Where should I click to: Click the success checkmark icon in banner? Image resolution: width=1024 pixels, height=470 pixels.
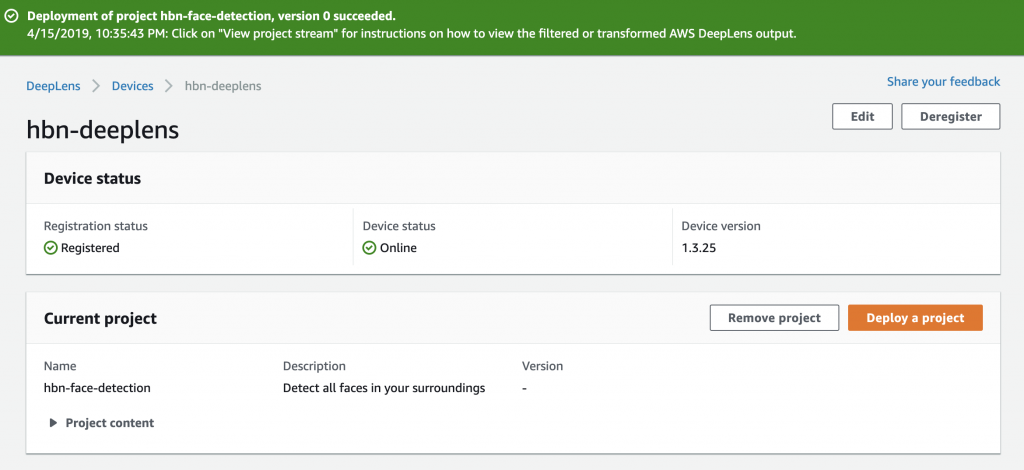pos(12,16)
